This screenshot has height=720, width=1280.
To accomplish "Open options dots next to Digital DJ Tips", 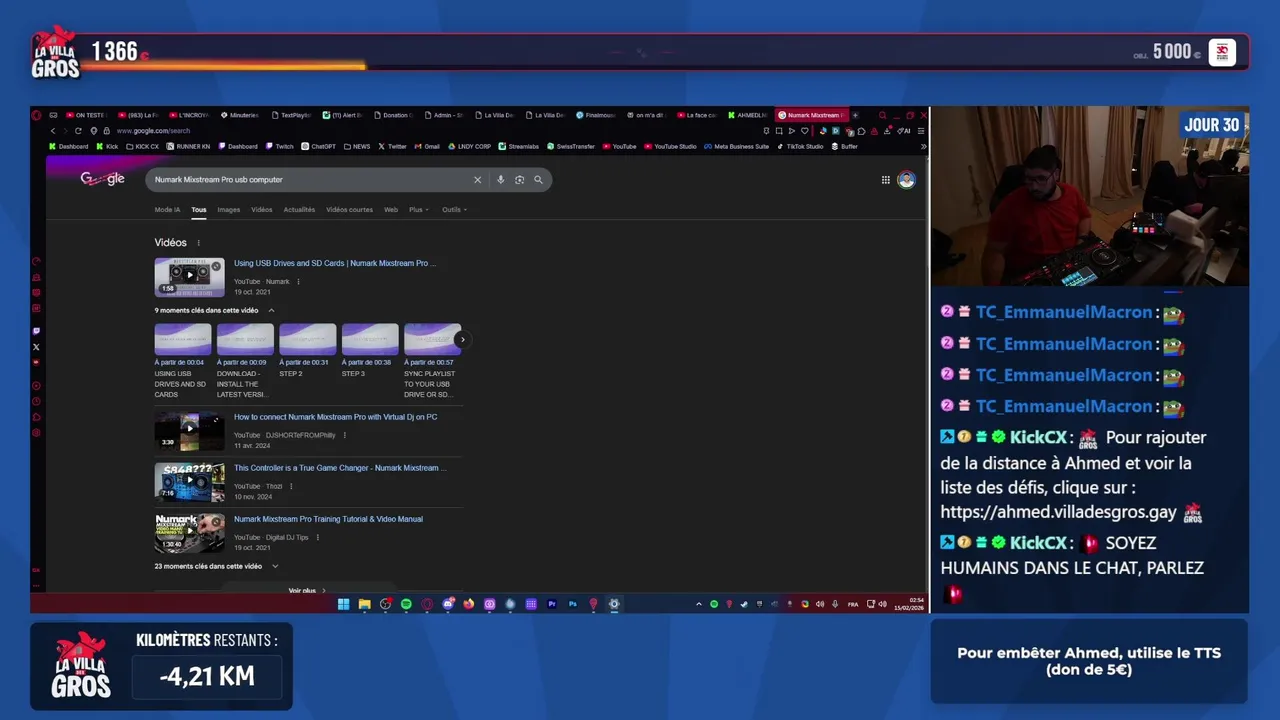I will [318, 538].
